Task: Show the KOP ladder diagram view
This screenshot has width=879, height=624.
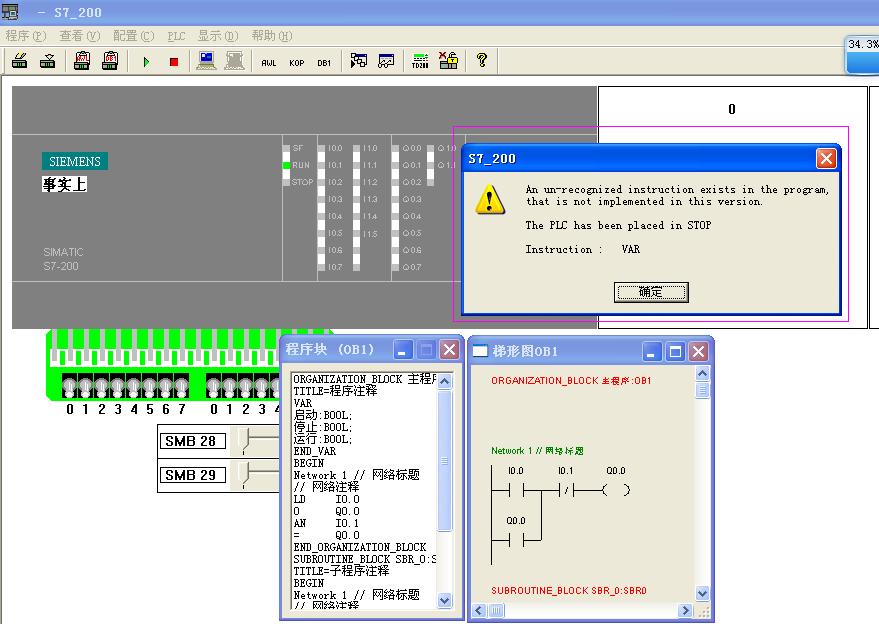Action: (296, 62)
